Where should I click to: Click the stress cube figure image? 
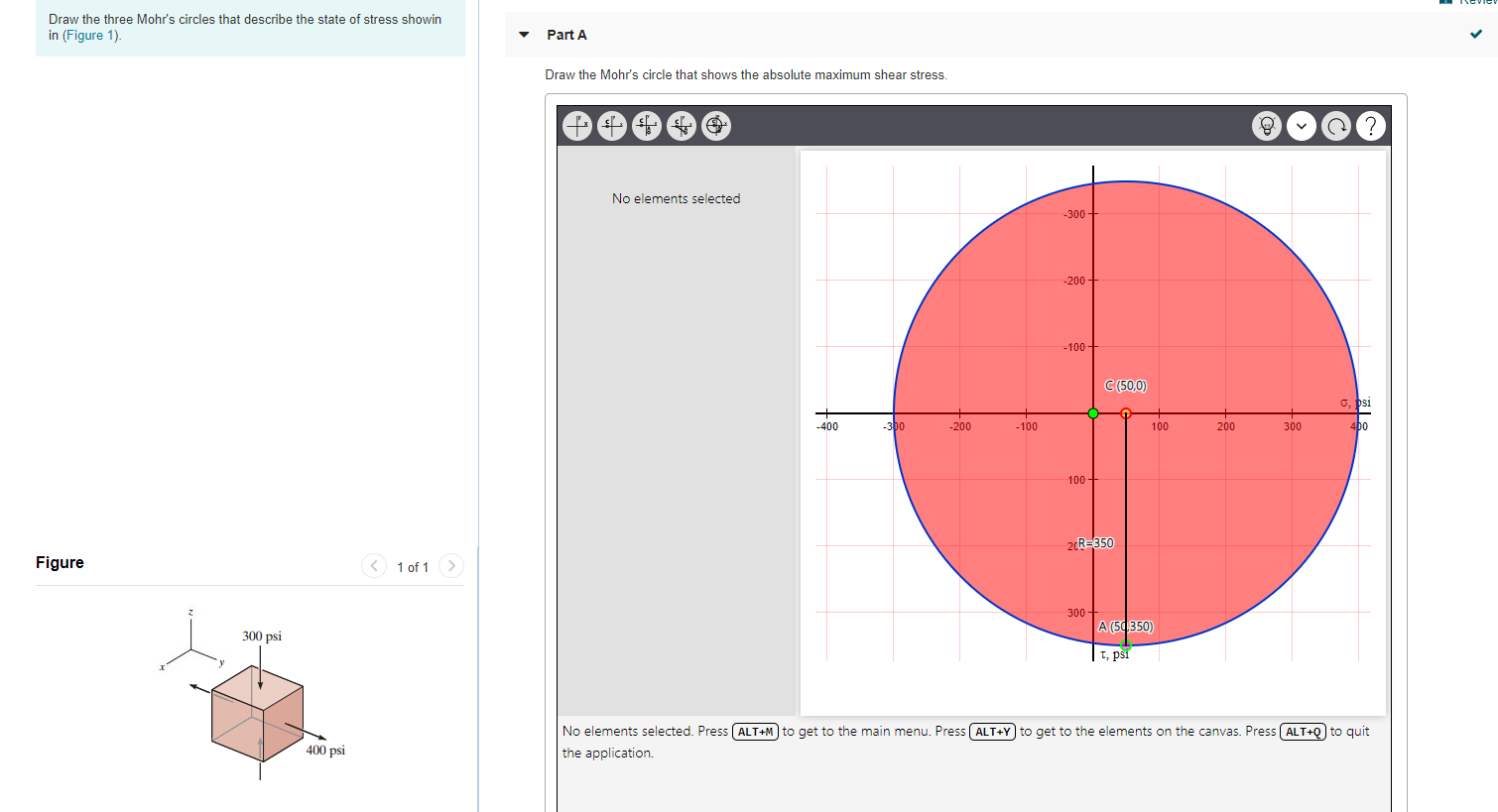pyautogui.click(x=254, y=694)
